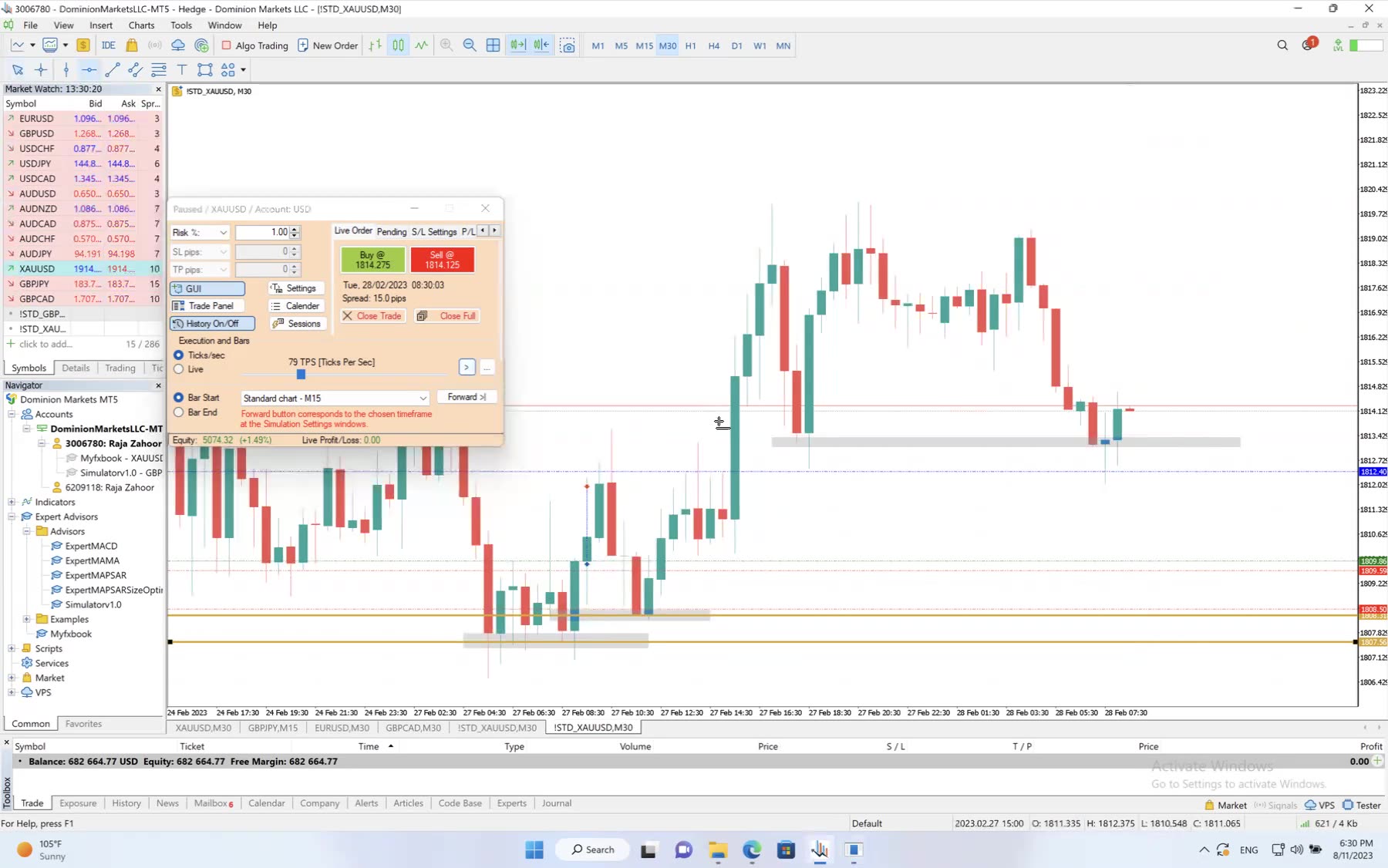Select the Ticks/sec radio option
Screen dimensions: 1388x868
pos(179,355)
